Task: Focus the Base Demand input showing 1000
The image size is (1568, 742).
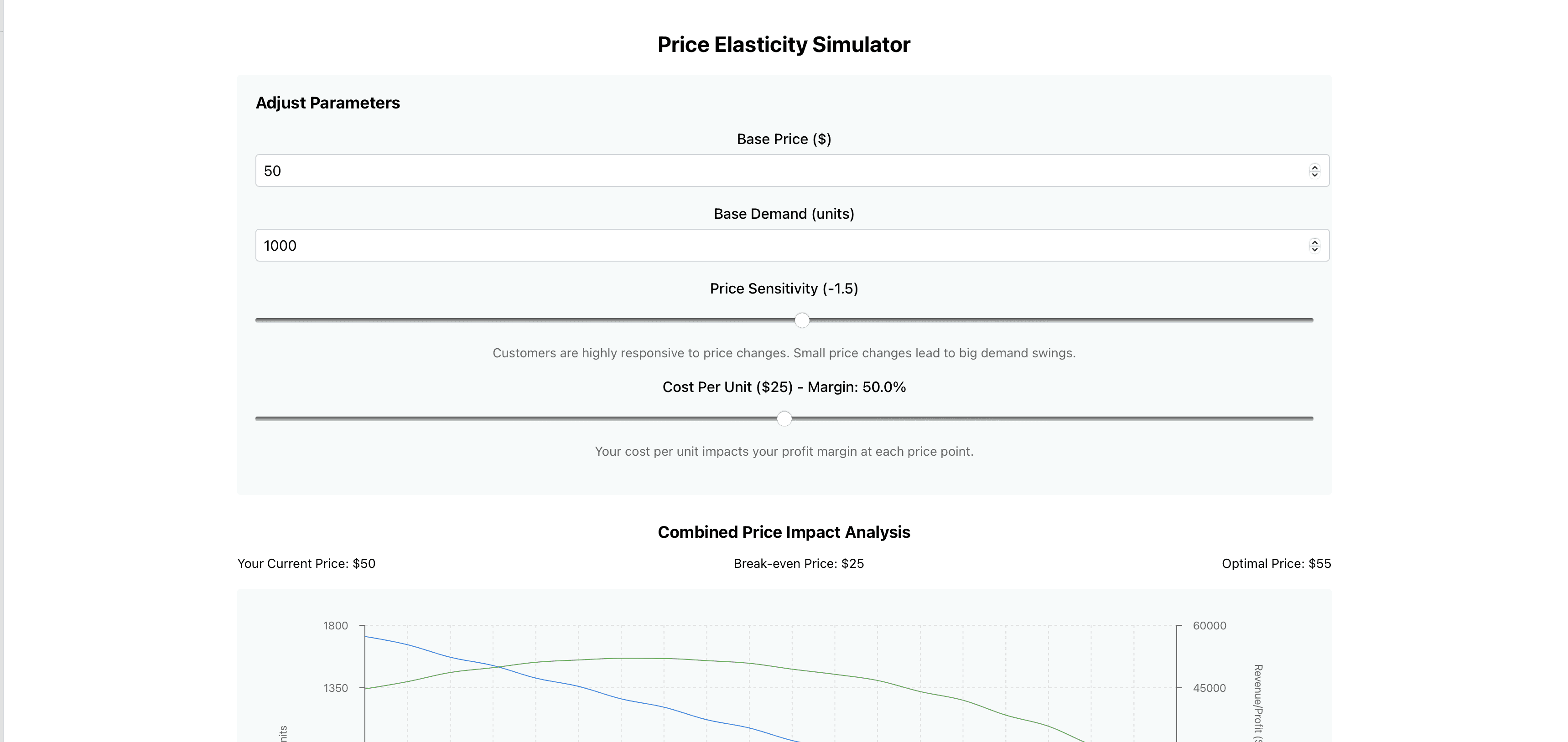Action: click(792, 246)
